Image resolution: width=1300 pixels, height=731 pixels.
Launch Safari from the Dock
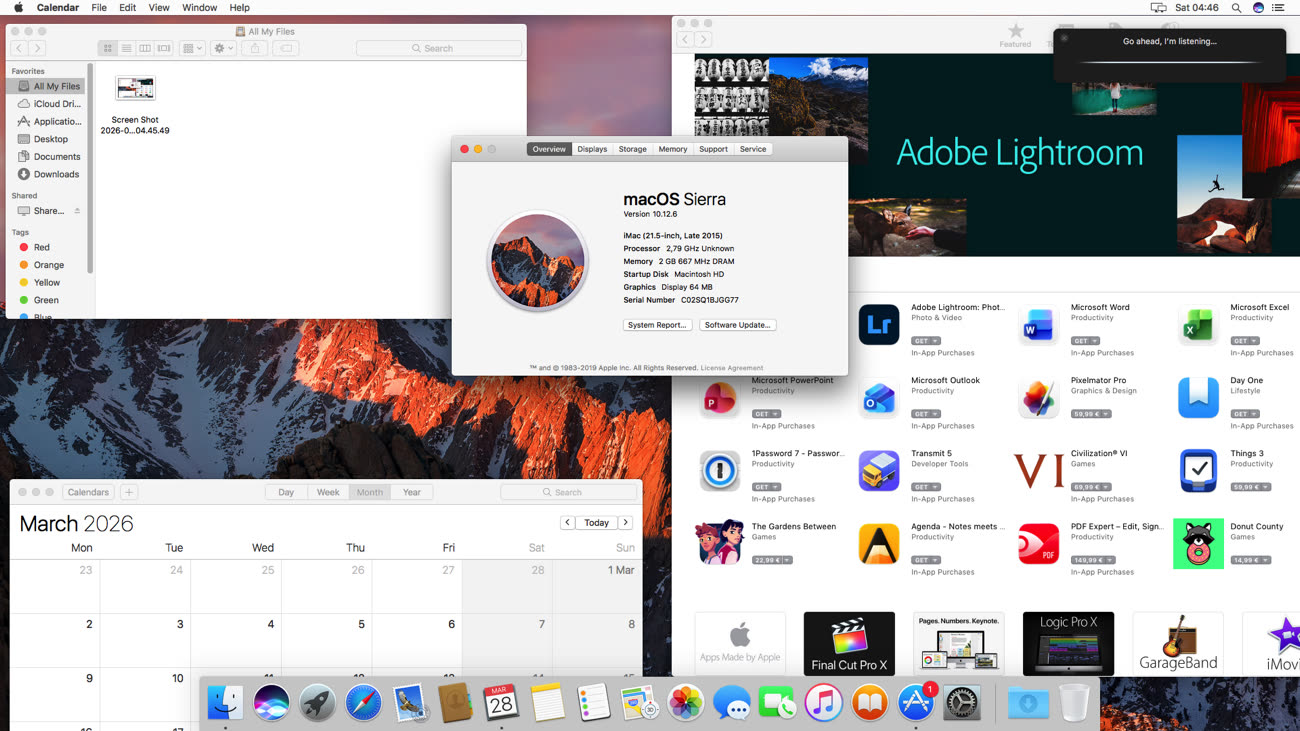pos(363,703)
